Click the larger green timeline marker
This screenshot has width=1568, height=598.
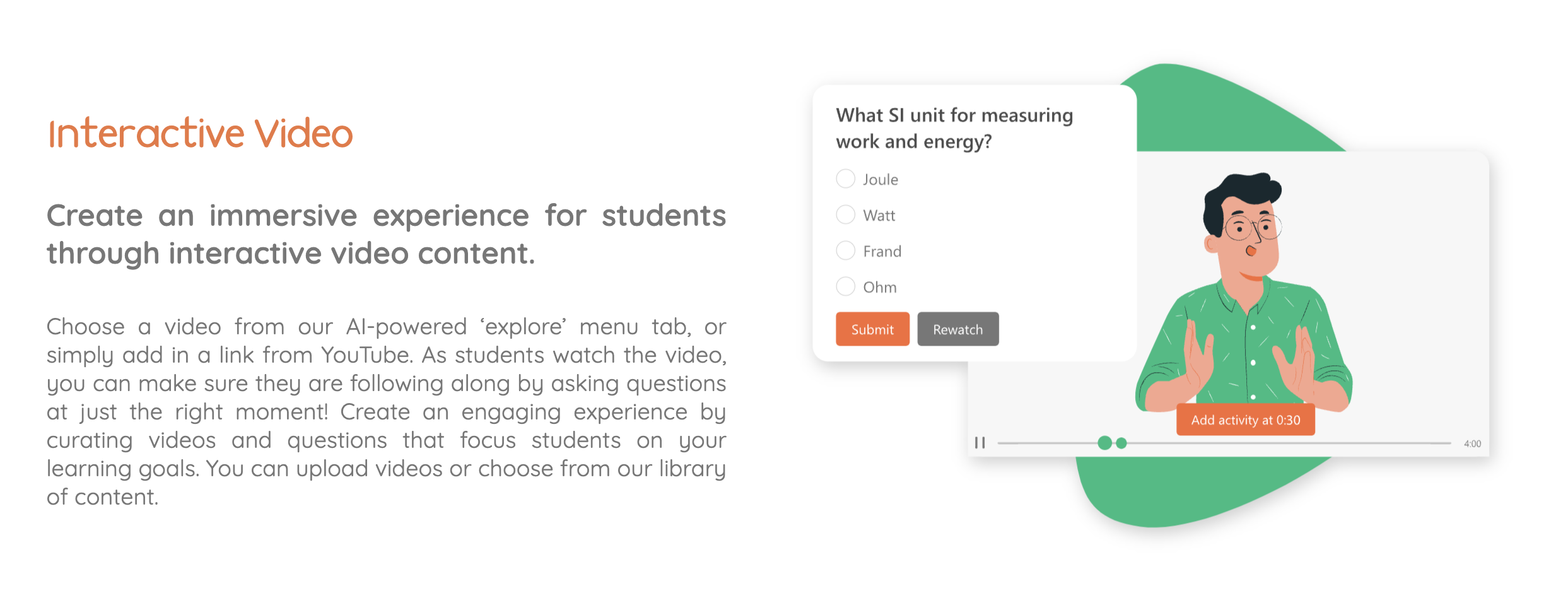point(1104,443)
